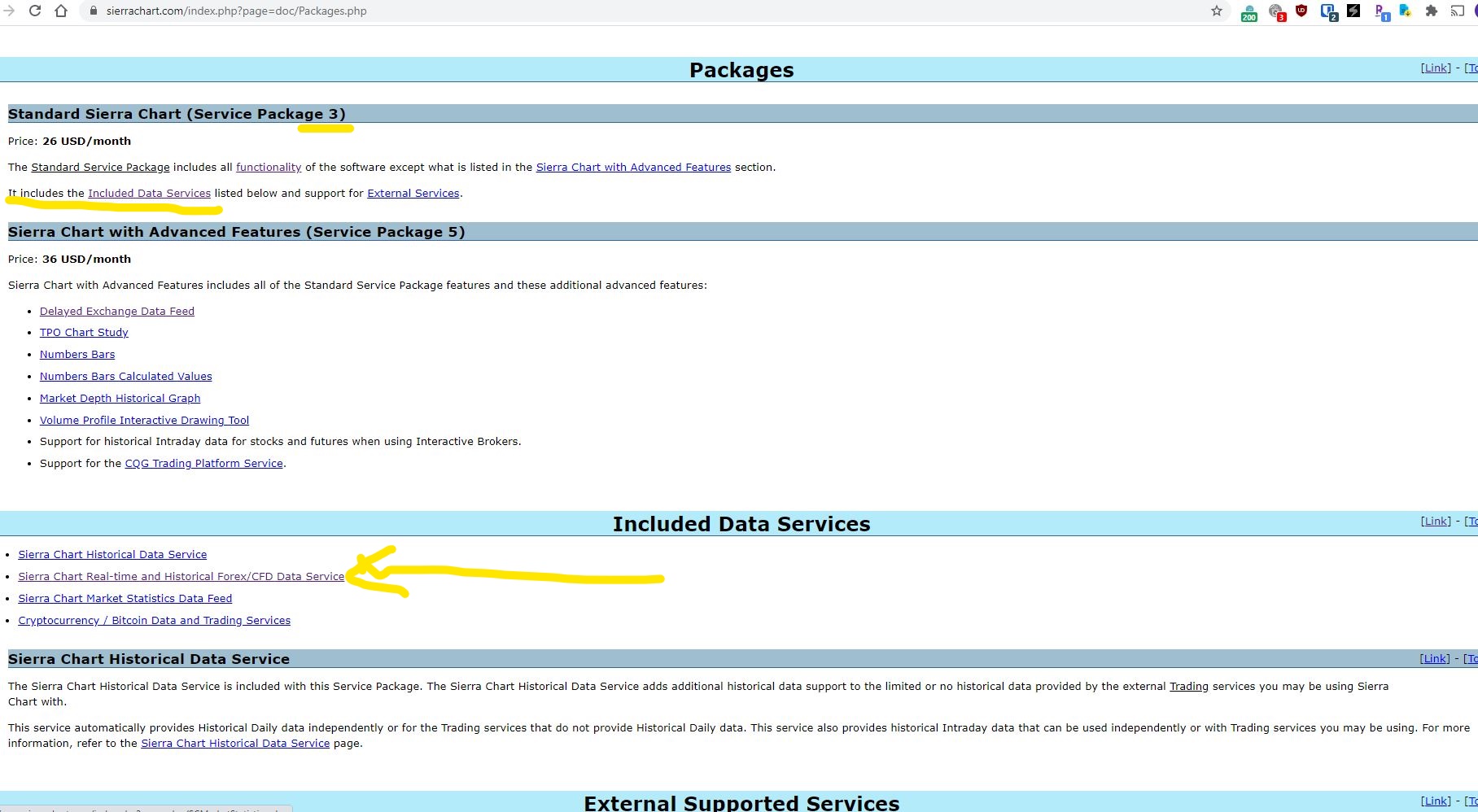Select the 26 USD/month price text

(86, 142)
